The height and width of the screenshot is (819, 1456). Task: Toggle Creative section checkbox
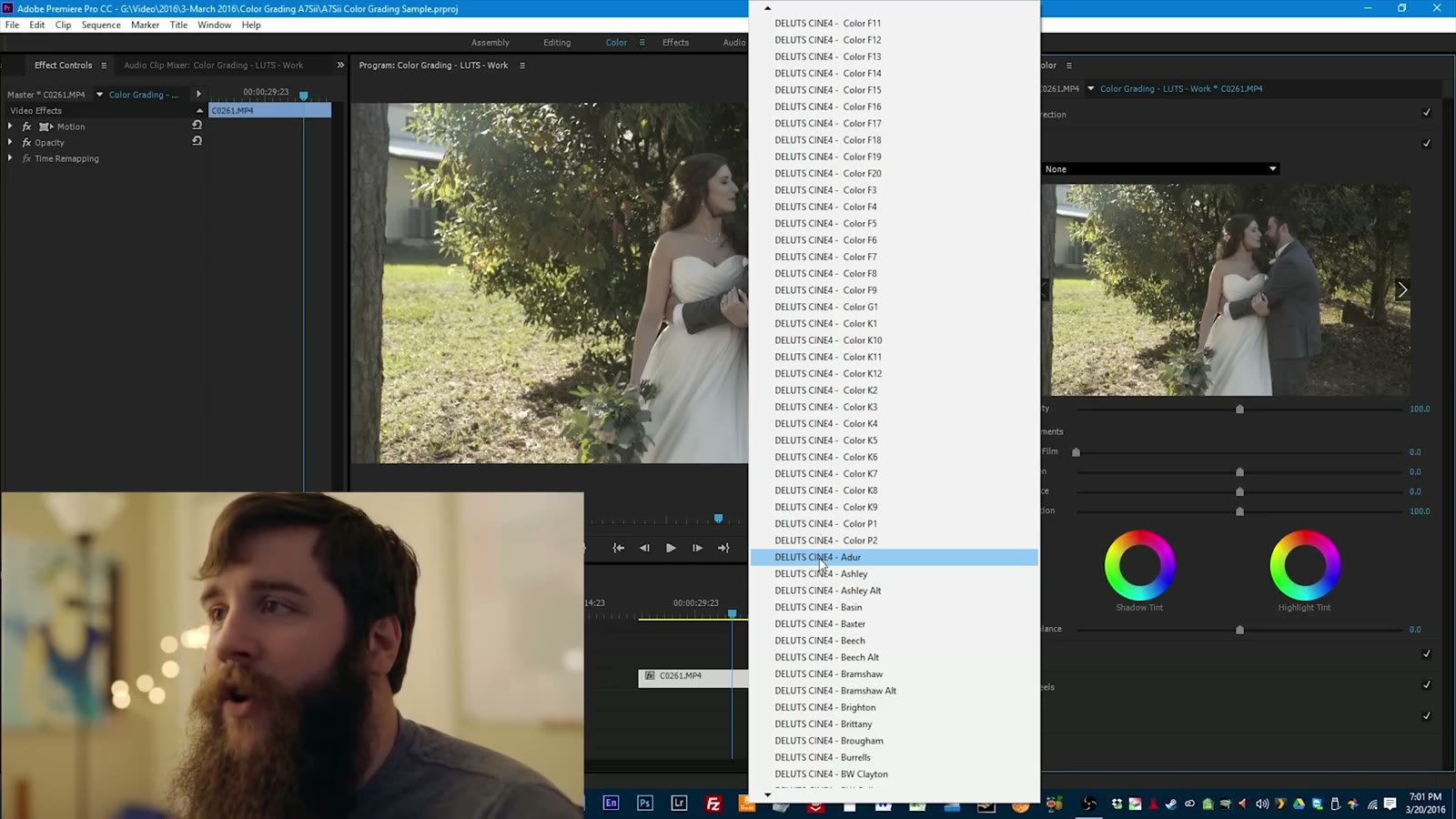pyautogui.click(x=1426, y=144)
